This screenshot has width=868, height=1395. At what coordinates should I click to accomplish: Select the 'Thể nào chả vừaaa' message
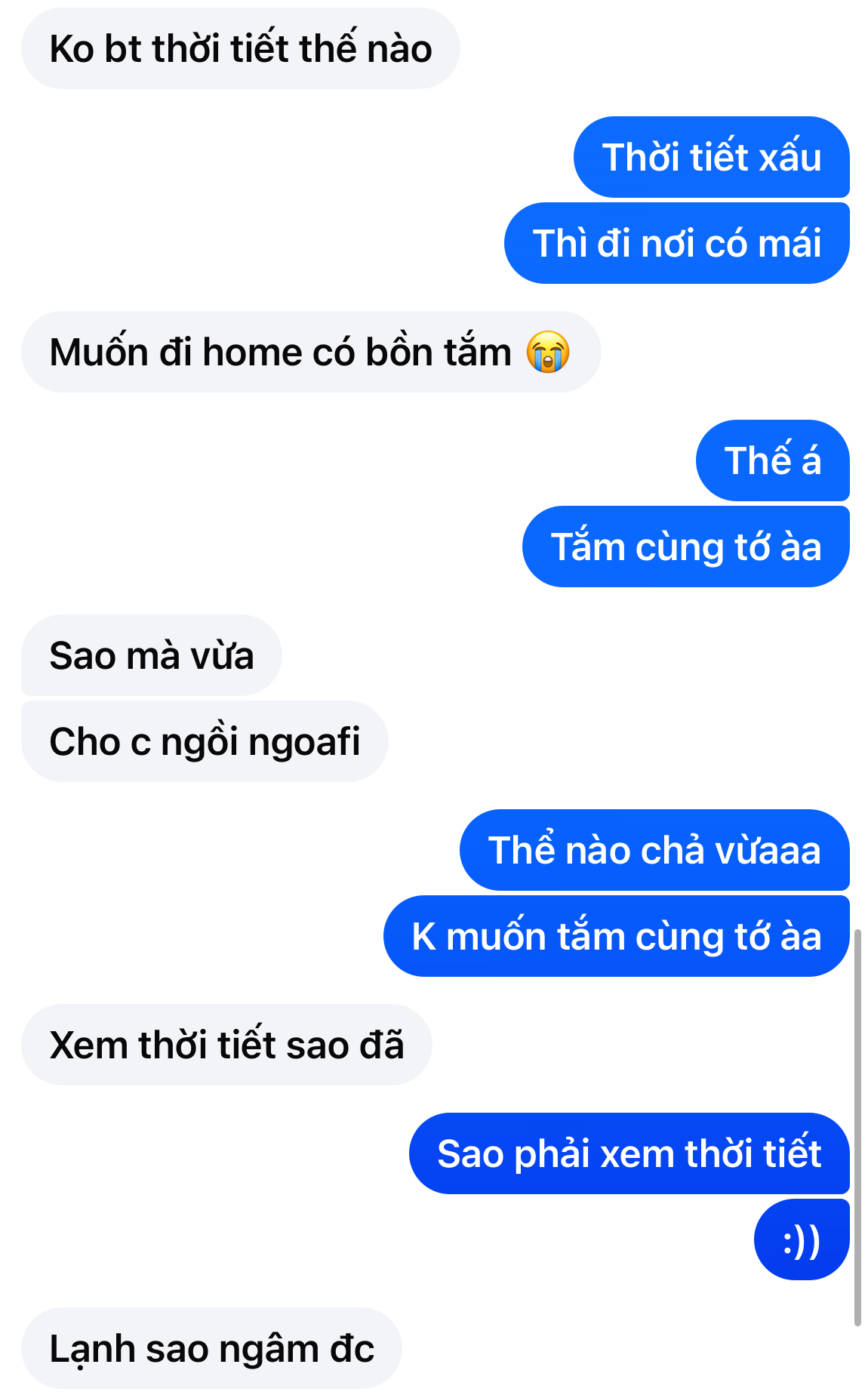[654, 850]
